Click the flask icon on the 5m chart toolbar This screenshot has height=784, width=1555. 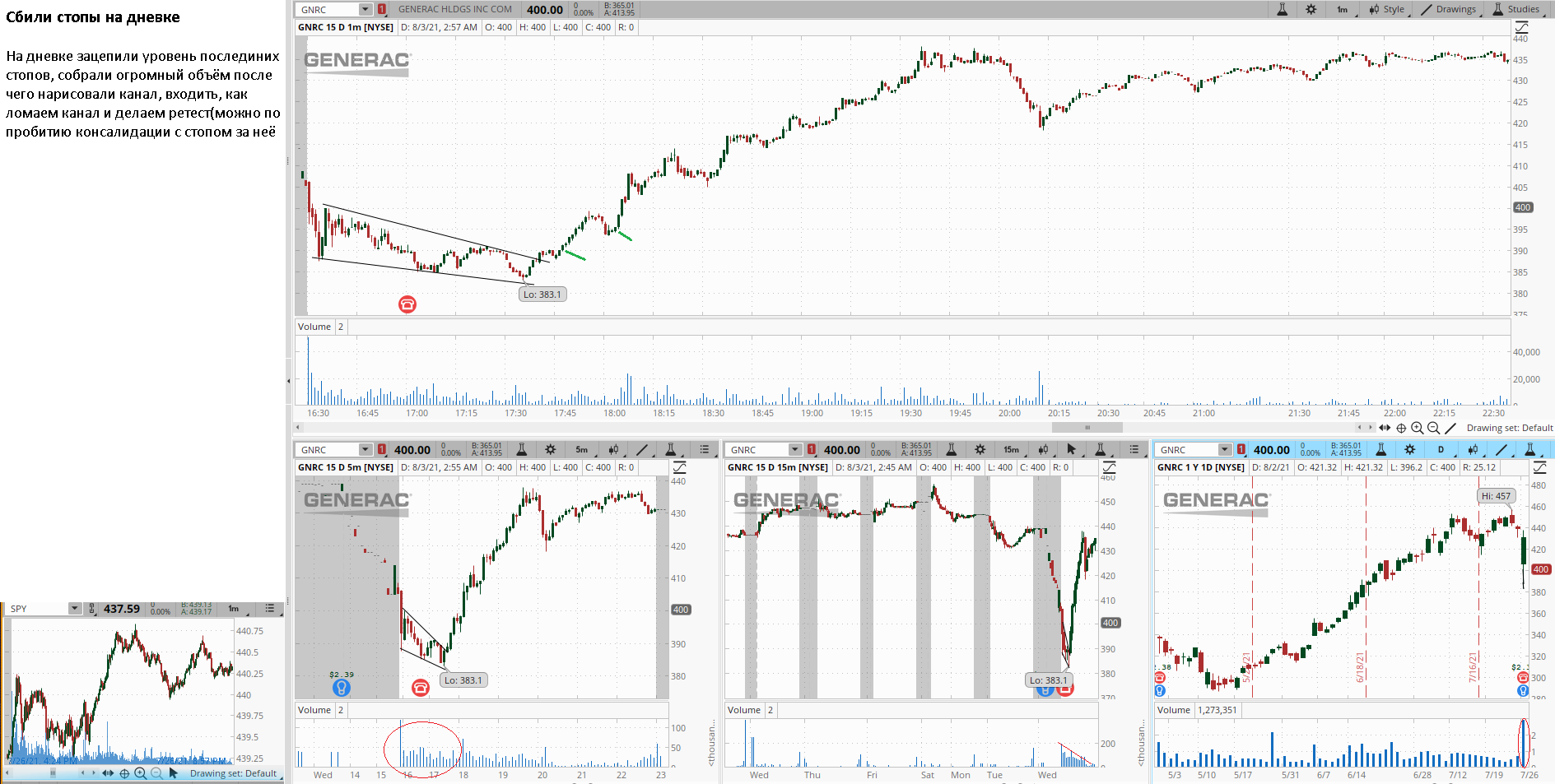click(521, 450)
